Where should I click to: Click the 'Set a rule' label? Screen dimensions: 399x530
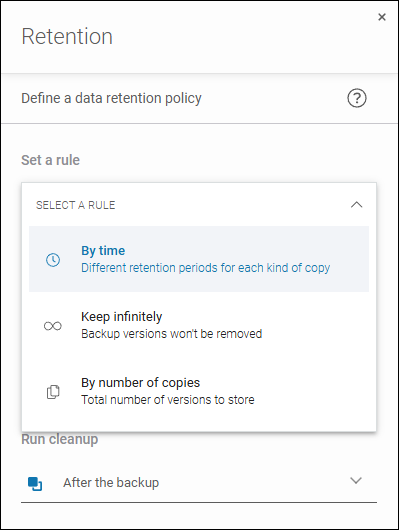[x=50, y=160]
